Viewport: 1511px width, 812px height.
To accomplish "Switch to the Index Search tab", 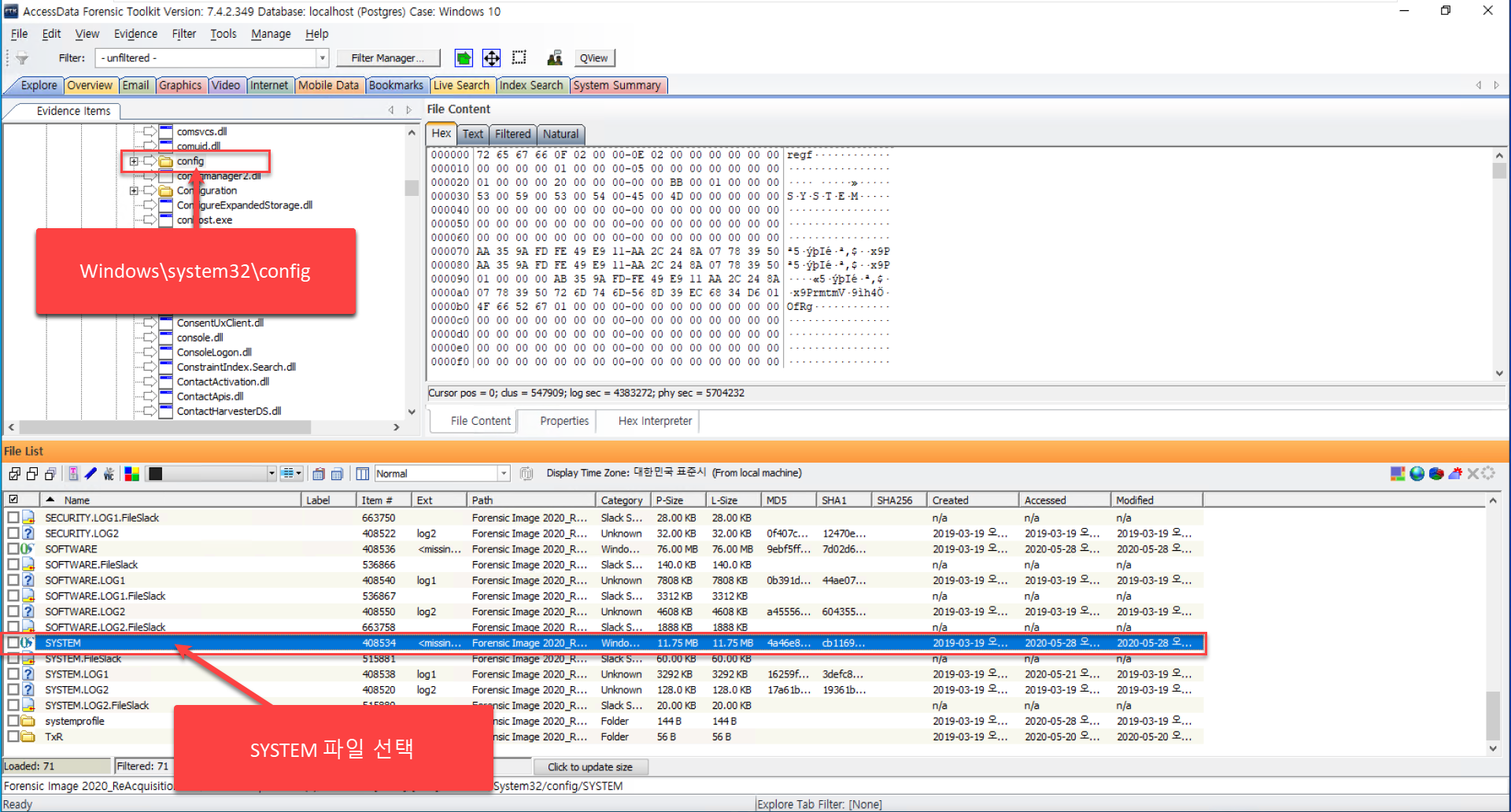I will [531, 85].
